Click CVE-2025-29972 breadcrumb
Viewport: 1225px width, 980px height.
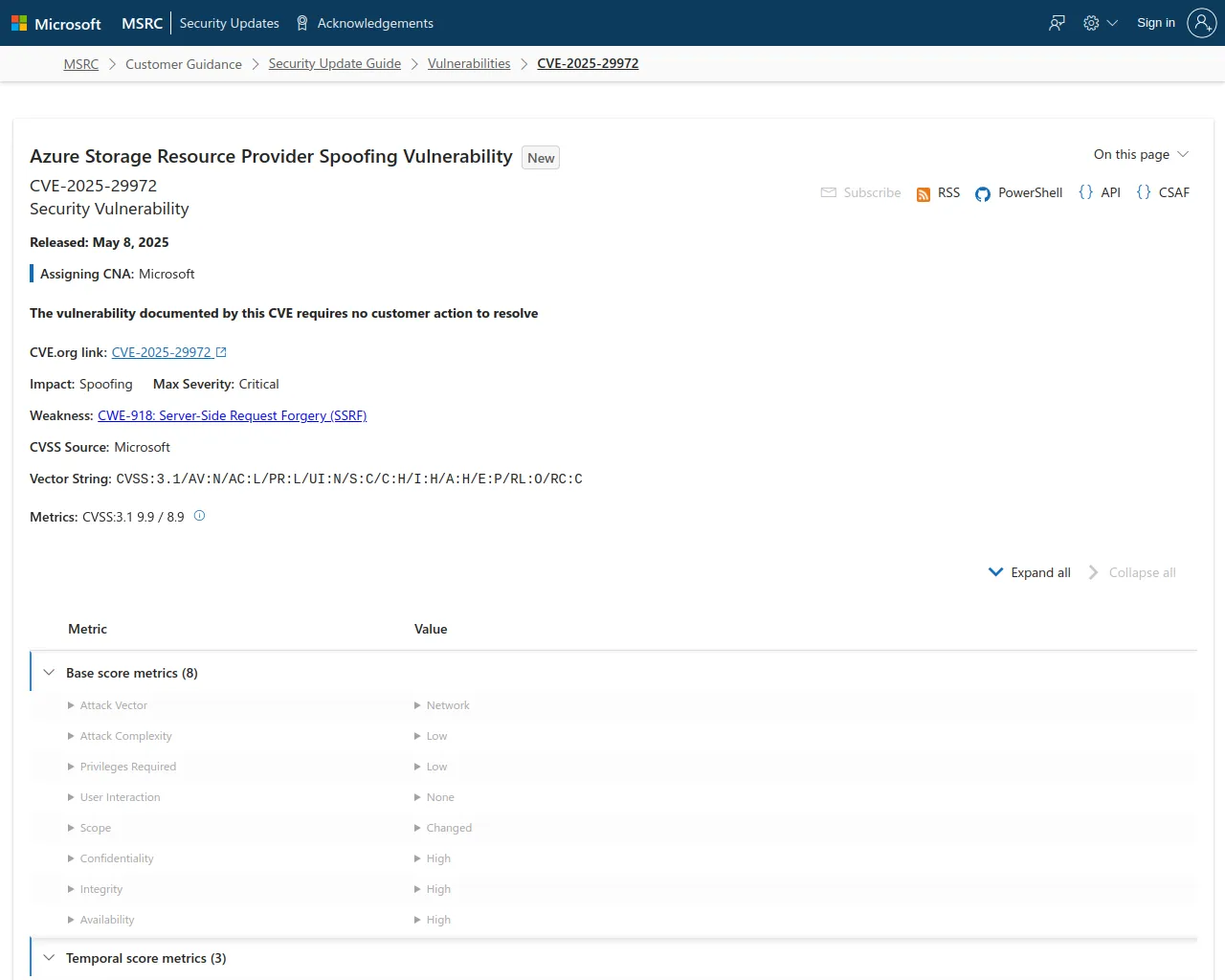(x=588, y=64)
